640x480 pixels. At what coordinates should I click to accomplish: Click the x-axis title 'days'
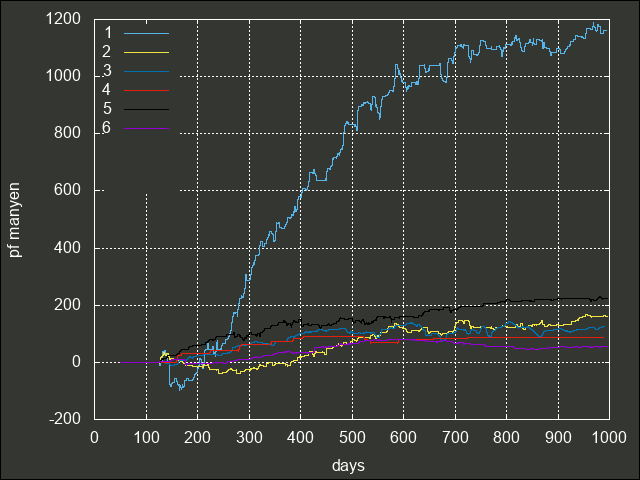coord(348,465)
